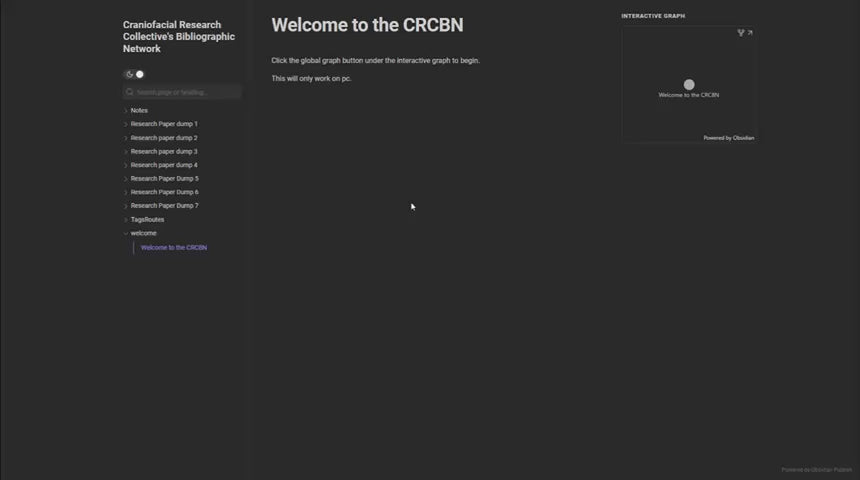The height and width of the screenshot is (480, 860).
Task: Open Research paper dump 2 folder
Action: coord(163,138)
